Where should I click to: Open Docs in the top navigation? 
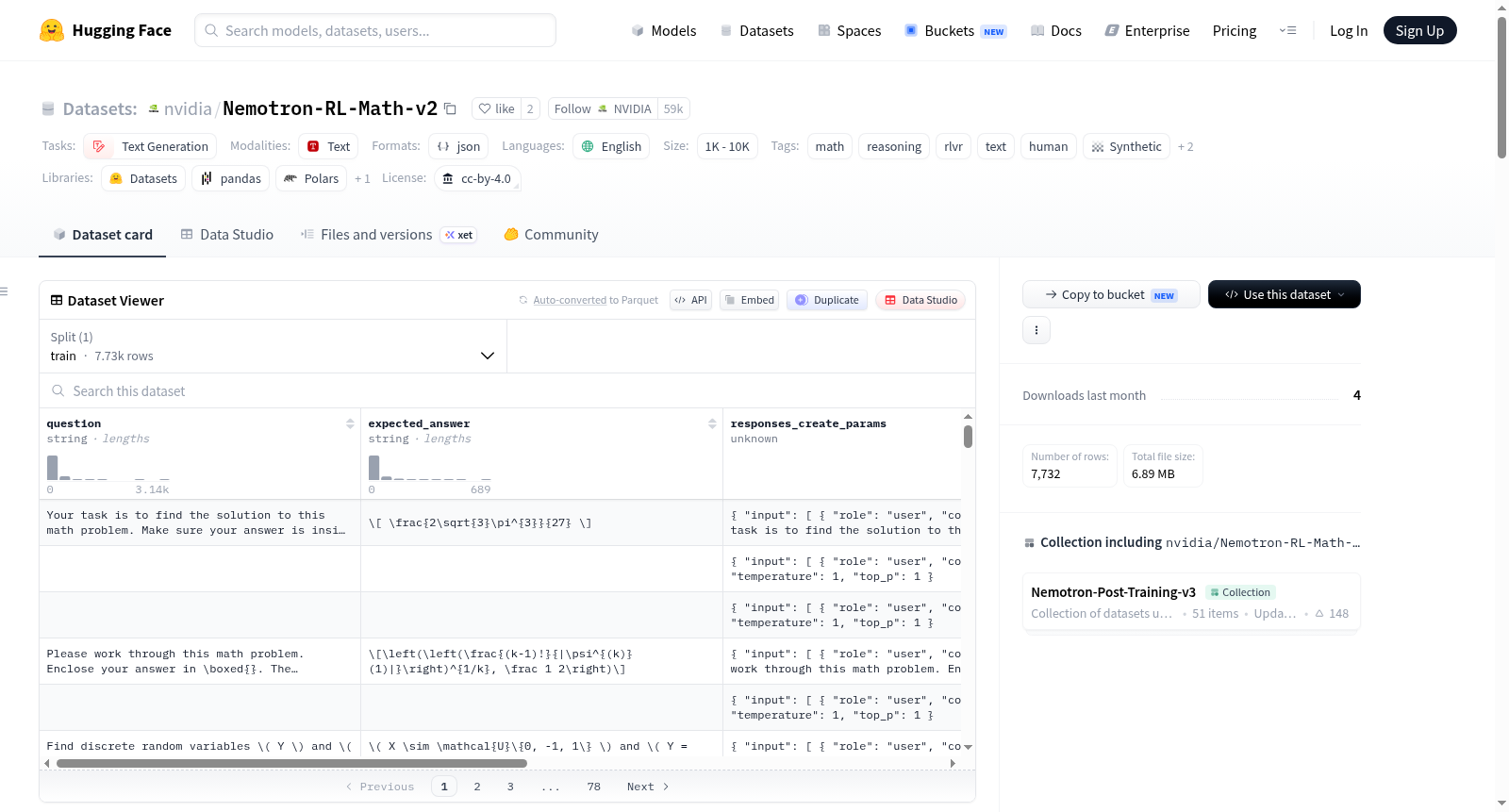tap(1056, 31)
